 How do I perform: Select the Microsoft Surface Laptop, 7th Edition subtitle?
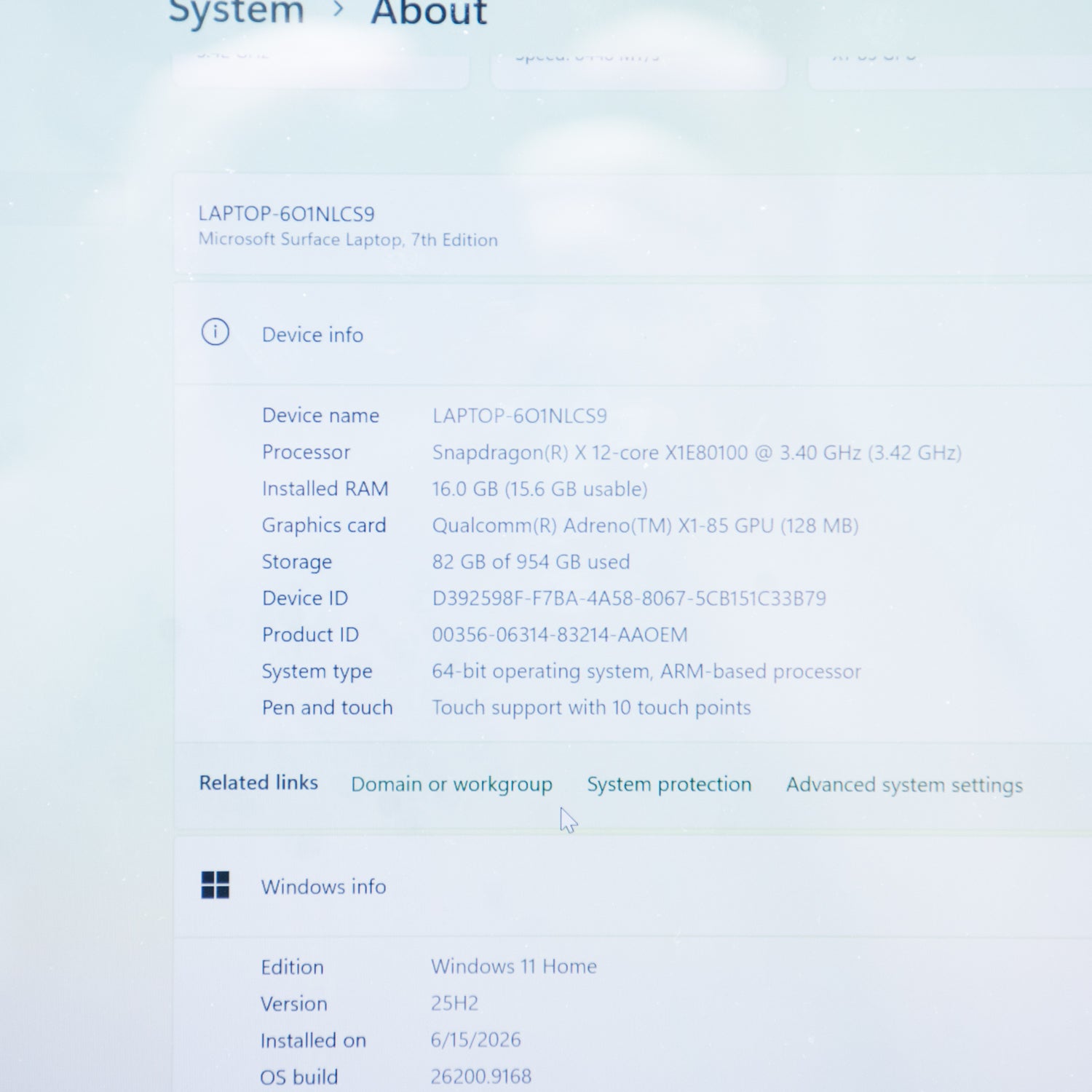[x=348, y=240]
